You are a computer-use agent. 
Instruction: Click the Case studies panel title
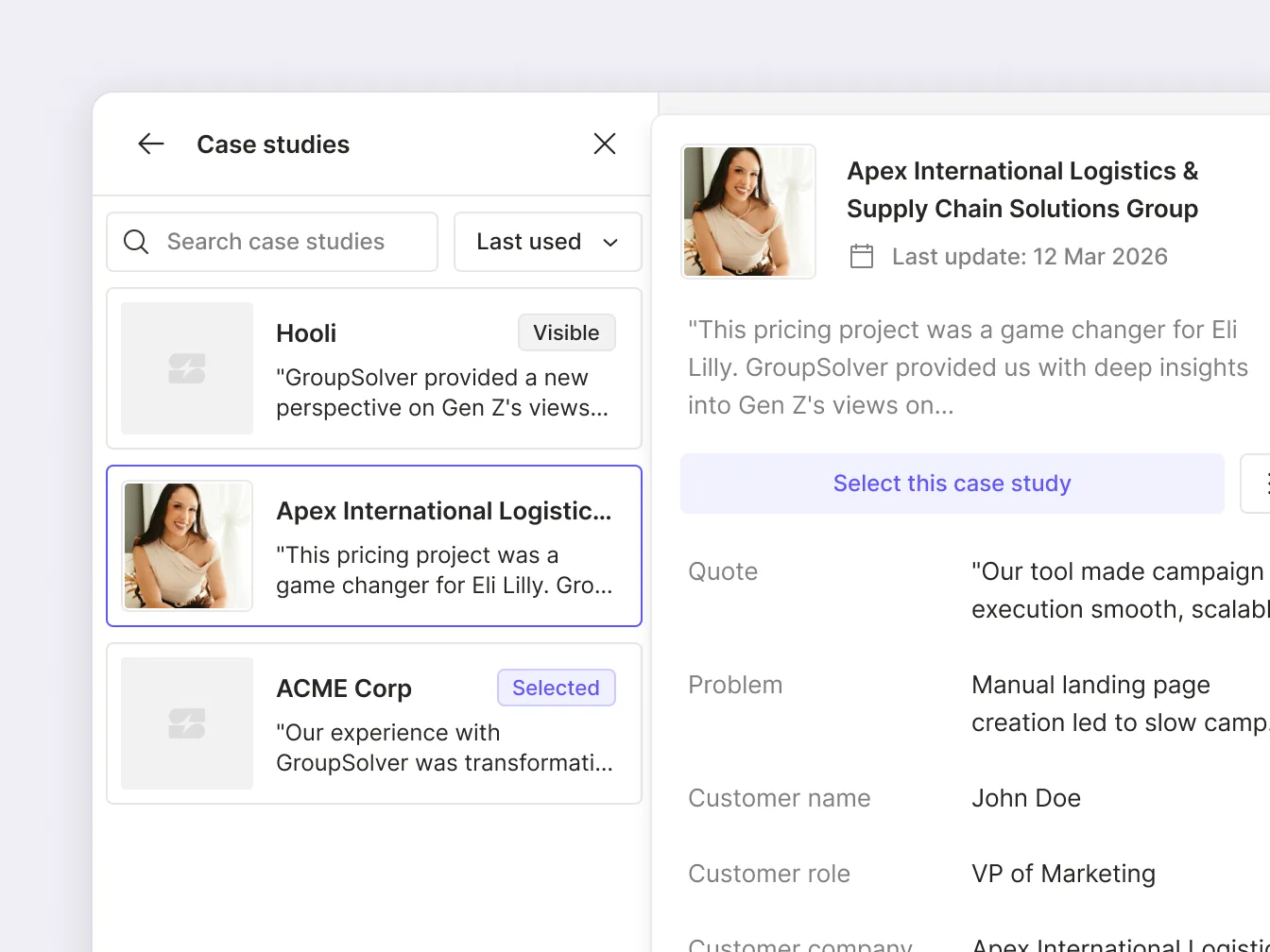coord(273,144)
